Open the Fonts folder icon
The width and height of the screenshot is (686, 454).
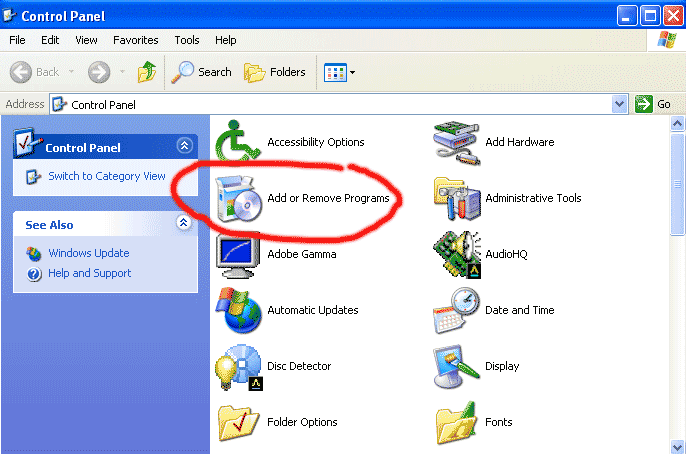[456, 423]
